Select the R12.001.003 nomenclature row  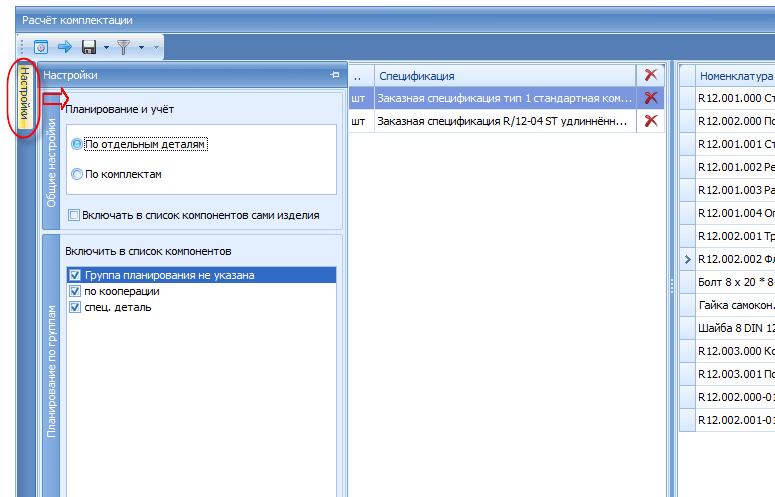[x=735, y=190]
